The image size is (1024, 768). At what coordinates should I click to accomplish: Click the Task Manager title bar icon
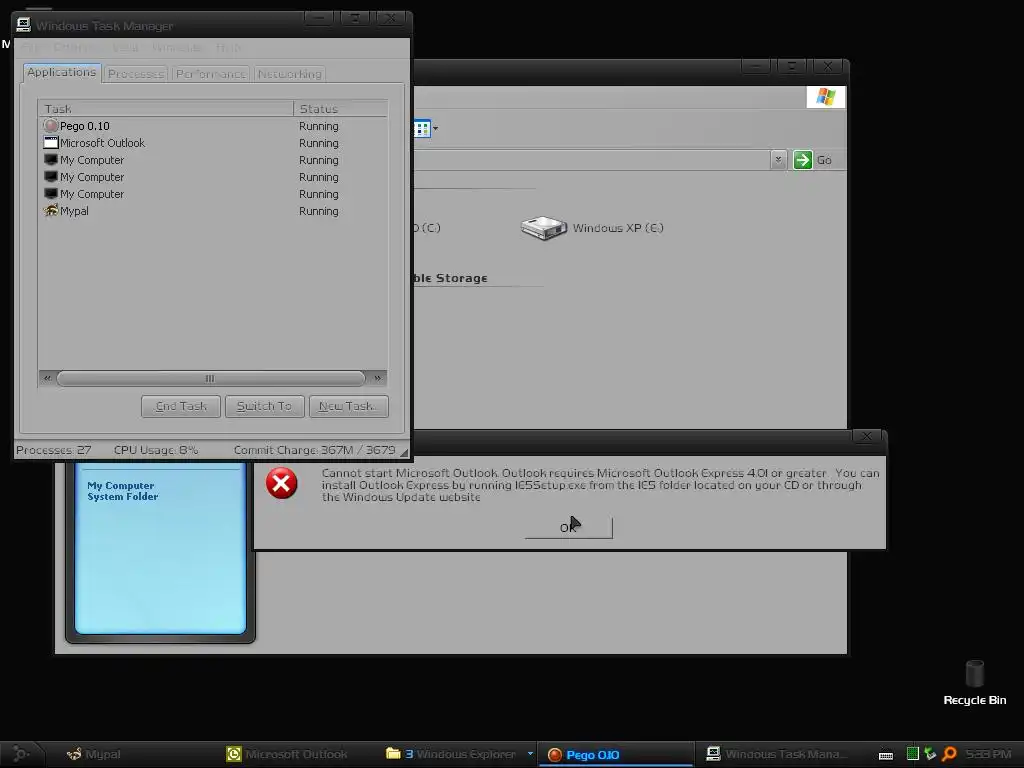coord(24,25)
